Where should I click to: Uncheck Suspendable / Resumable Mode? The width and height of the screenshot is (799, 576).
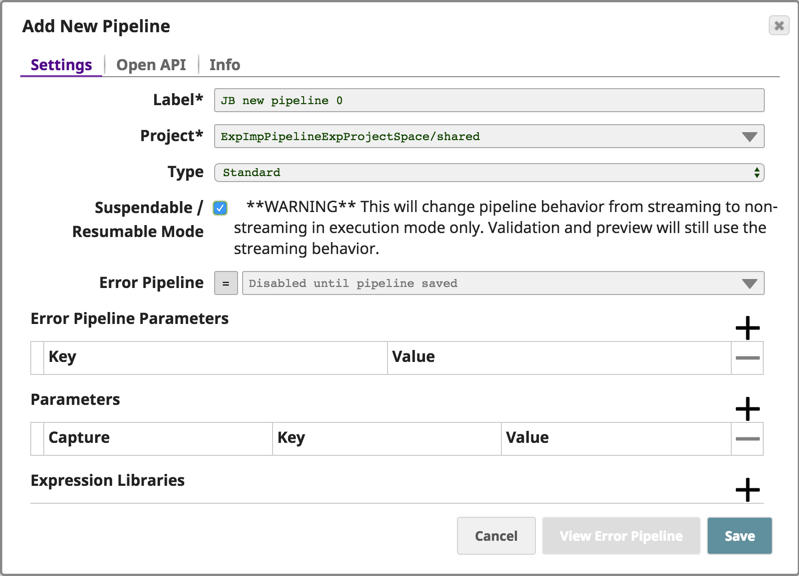click(x=220, y=208)
